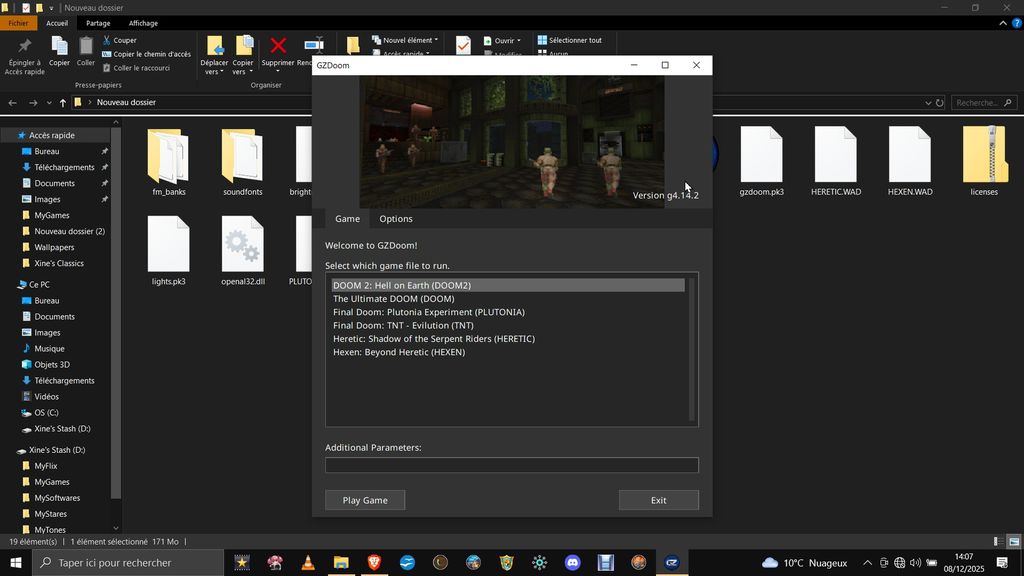Open the Partage ribbon tab
The height and width of the screenshot is (576, 1024).
coord(98,23)
